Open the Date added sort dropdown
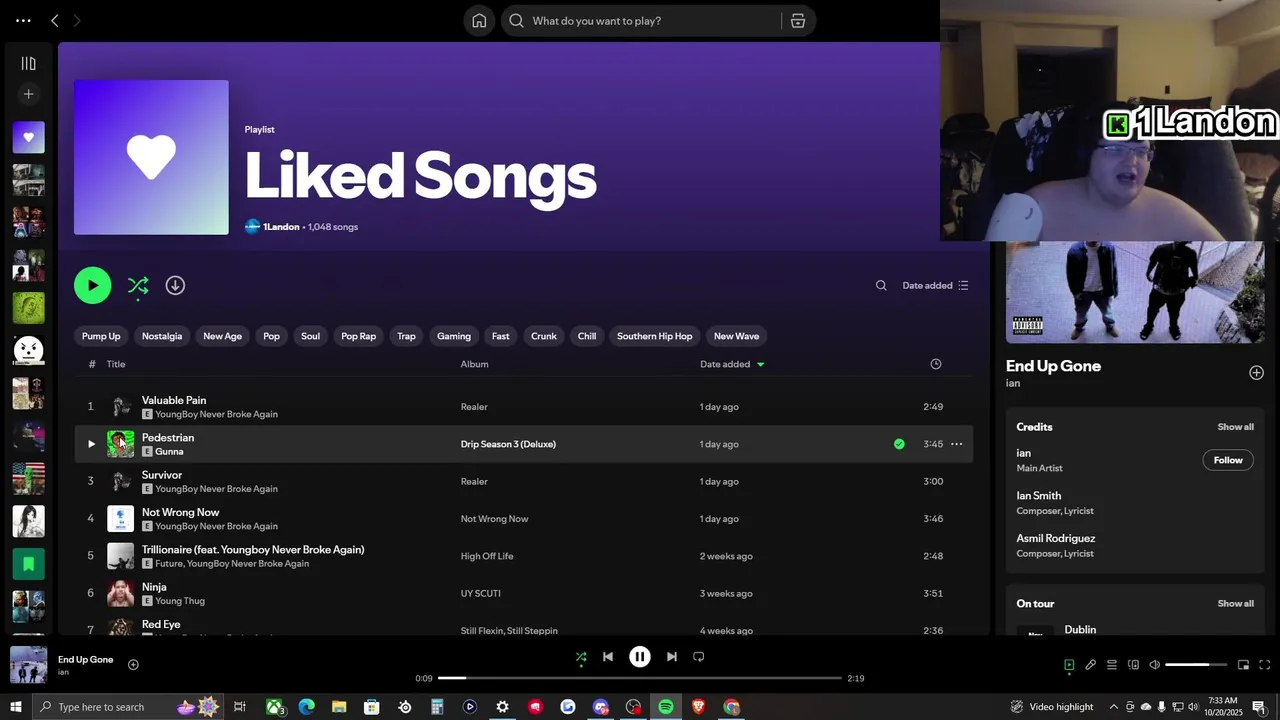The height and width of the screenshot is (720, 1280). 935,286
